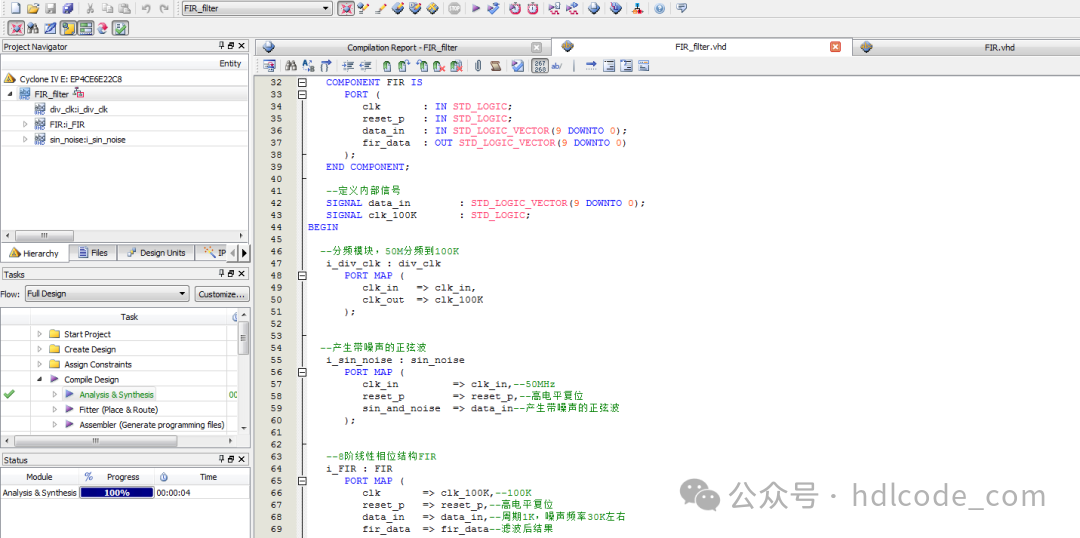1080x538 pixels.
Task: Toggle the Tasks panel button in second toolbar
Action: [85, 28]
